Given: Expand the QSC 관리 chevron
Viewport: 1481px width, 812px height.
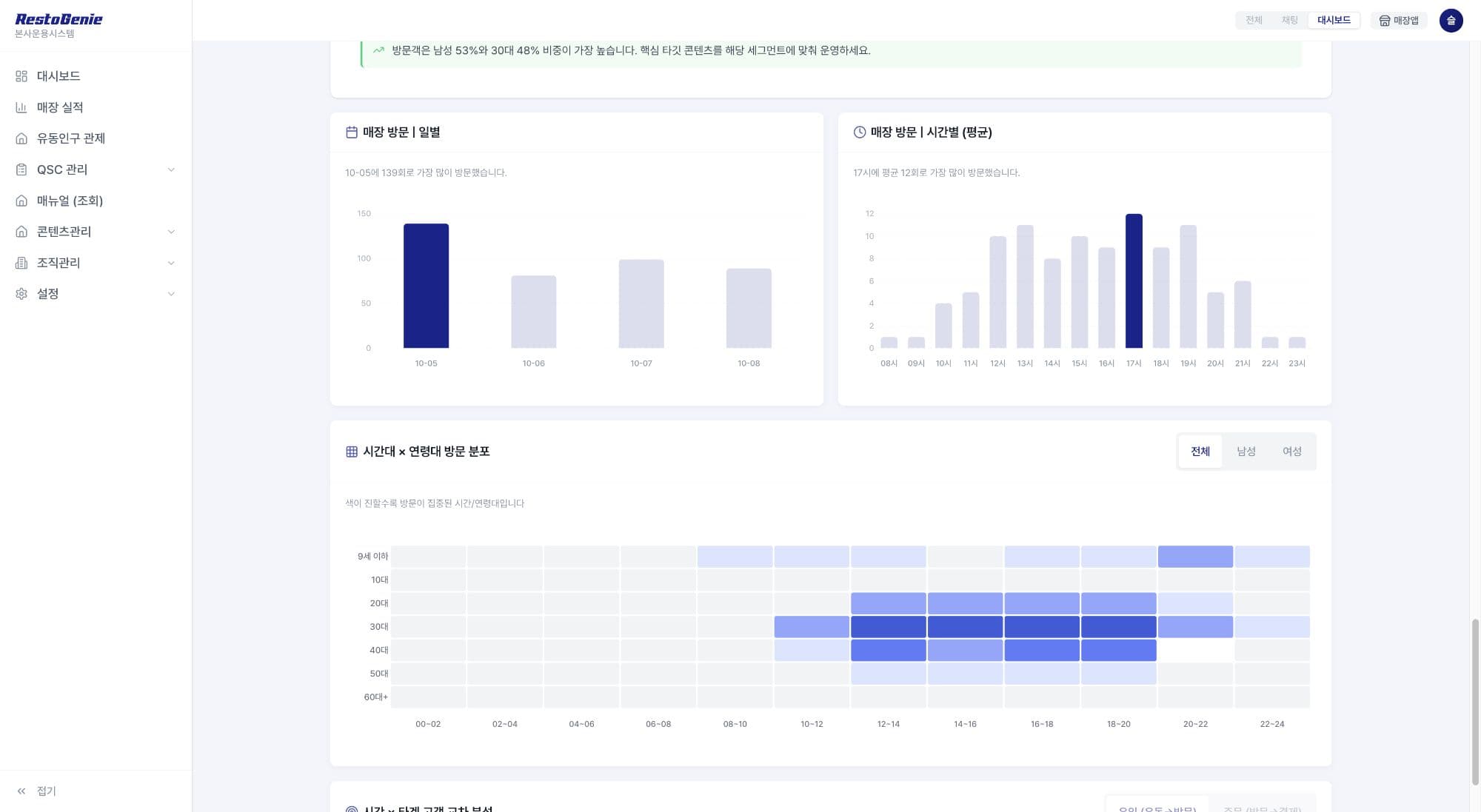Looking at the screenshot, I should click(x=171, y=170).
